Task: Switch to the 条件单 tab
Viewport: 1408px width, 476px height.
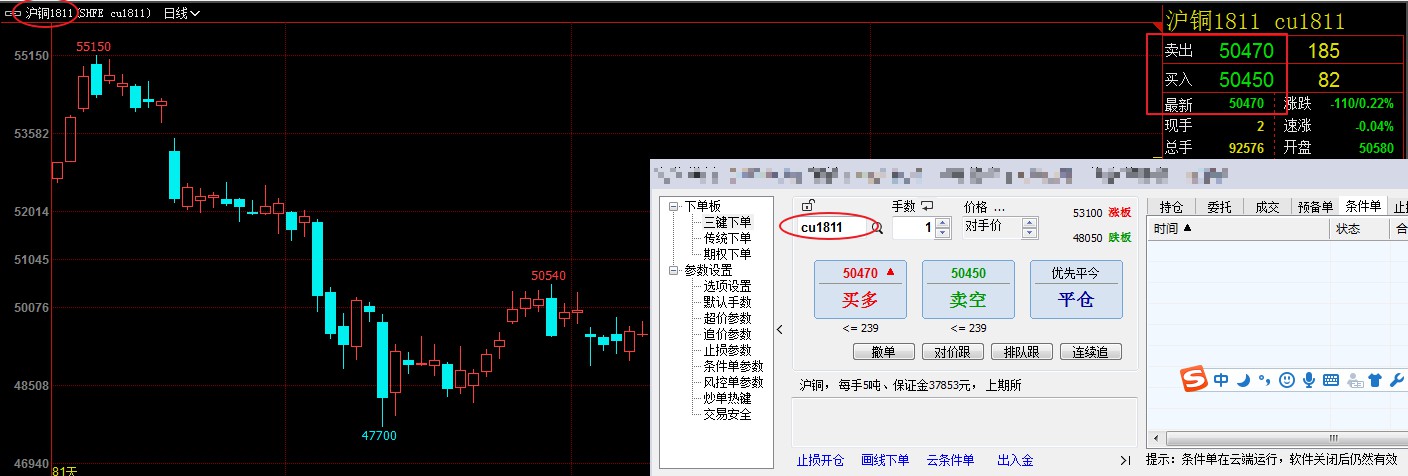Action: pos(1363,207)
